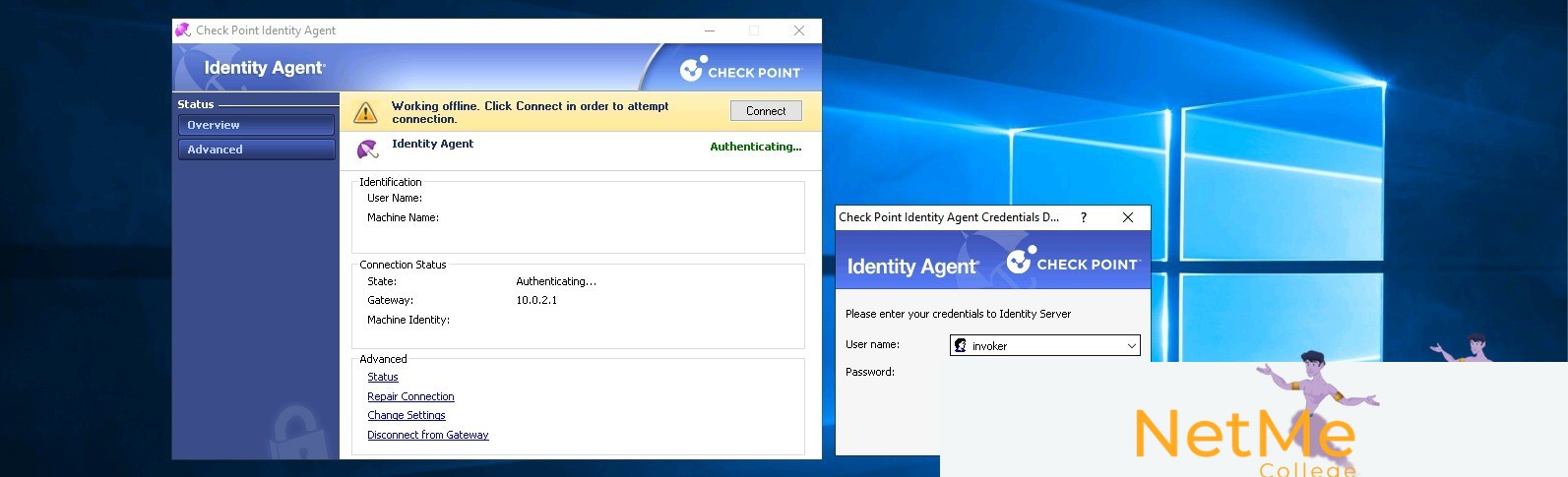Click the 'Gateway:' label in Connection Status
Viewport: 1568px width, 477px height.
[x=391, y=300]
